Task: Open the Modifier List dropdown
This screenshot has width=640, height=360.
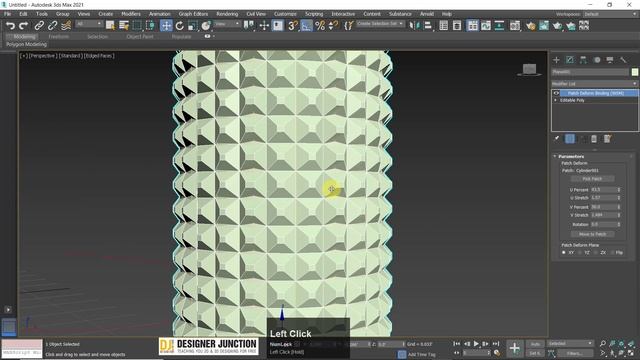Action: pos(595,84)
